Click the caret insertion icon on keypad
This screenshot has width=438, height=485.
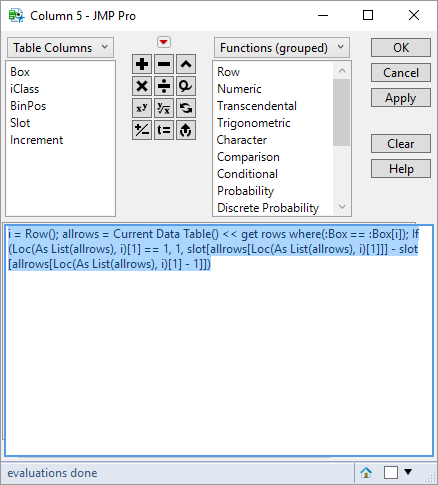click(x=186, y=64)
